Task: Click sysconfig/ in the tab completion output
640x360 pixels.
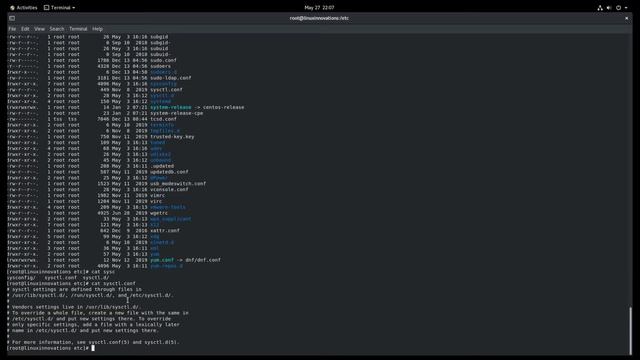Action: [x=20, y=277]
